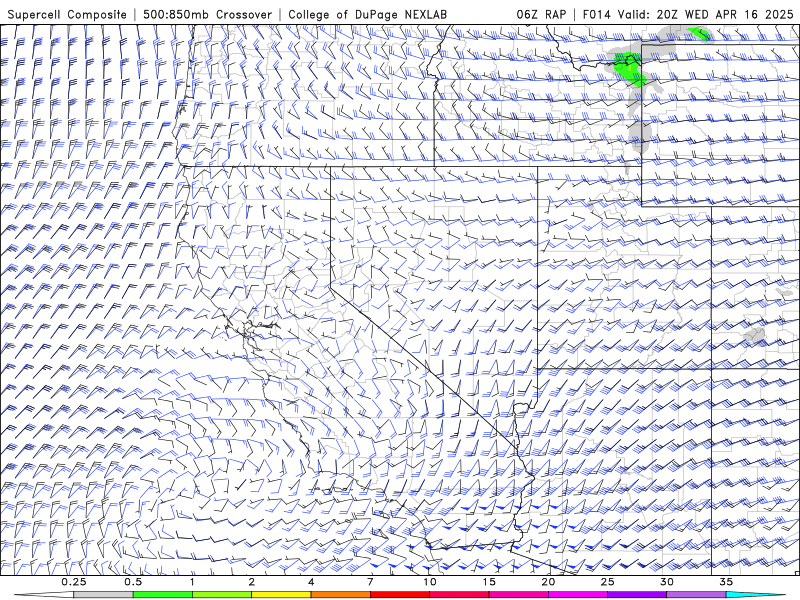This screenshot has height=600, width=800.
Task: Click the 15 value on the color scale
Action: pos(489,582)
